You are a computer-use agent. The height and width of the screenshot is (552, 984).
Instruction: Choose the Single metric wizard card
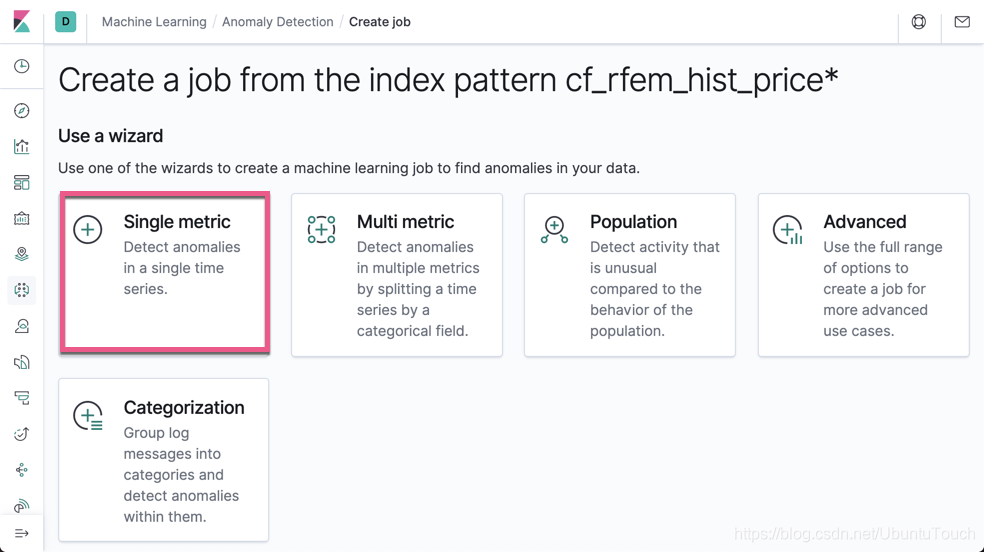165,272
